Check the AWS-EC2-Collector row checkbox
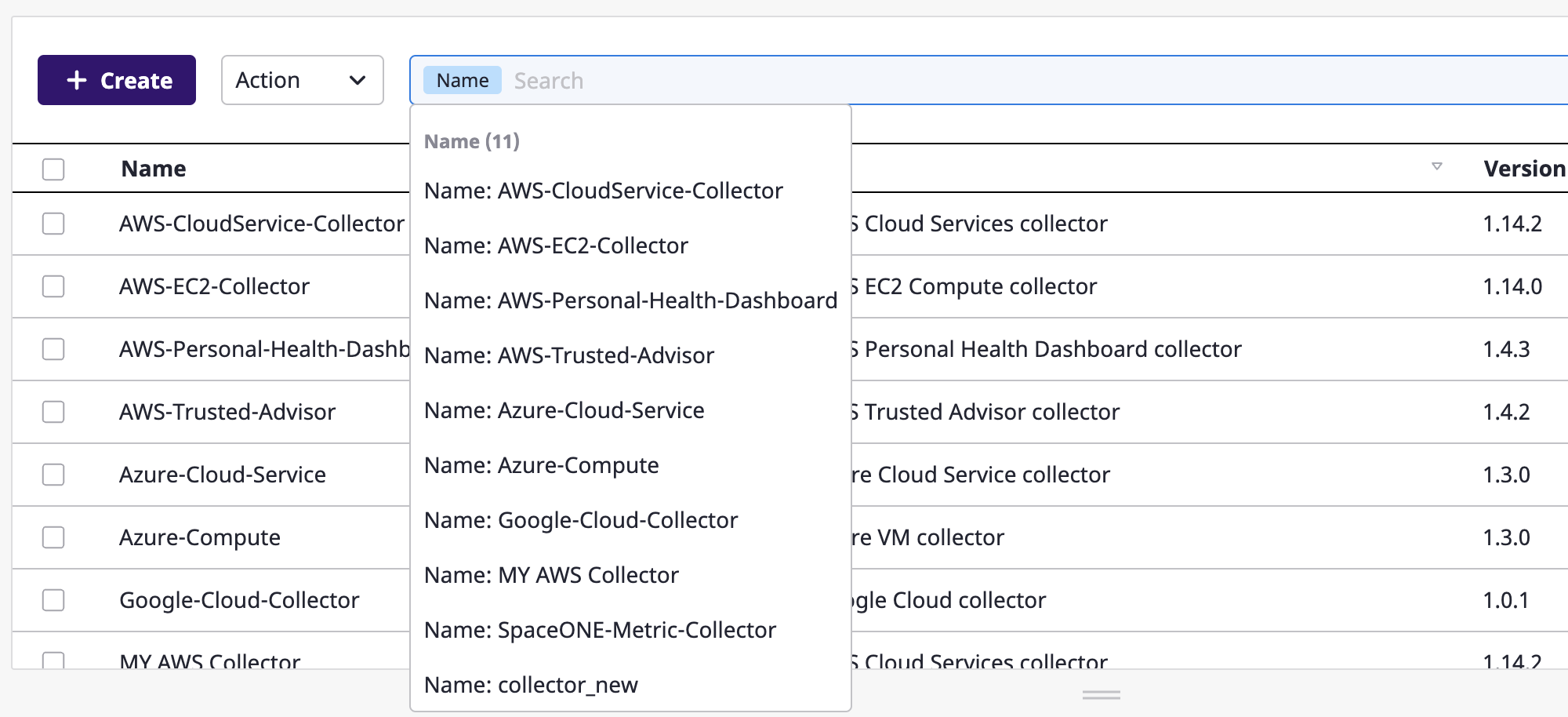1568x717 pixels. tap(53, 286)
